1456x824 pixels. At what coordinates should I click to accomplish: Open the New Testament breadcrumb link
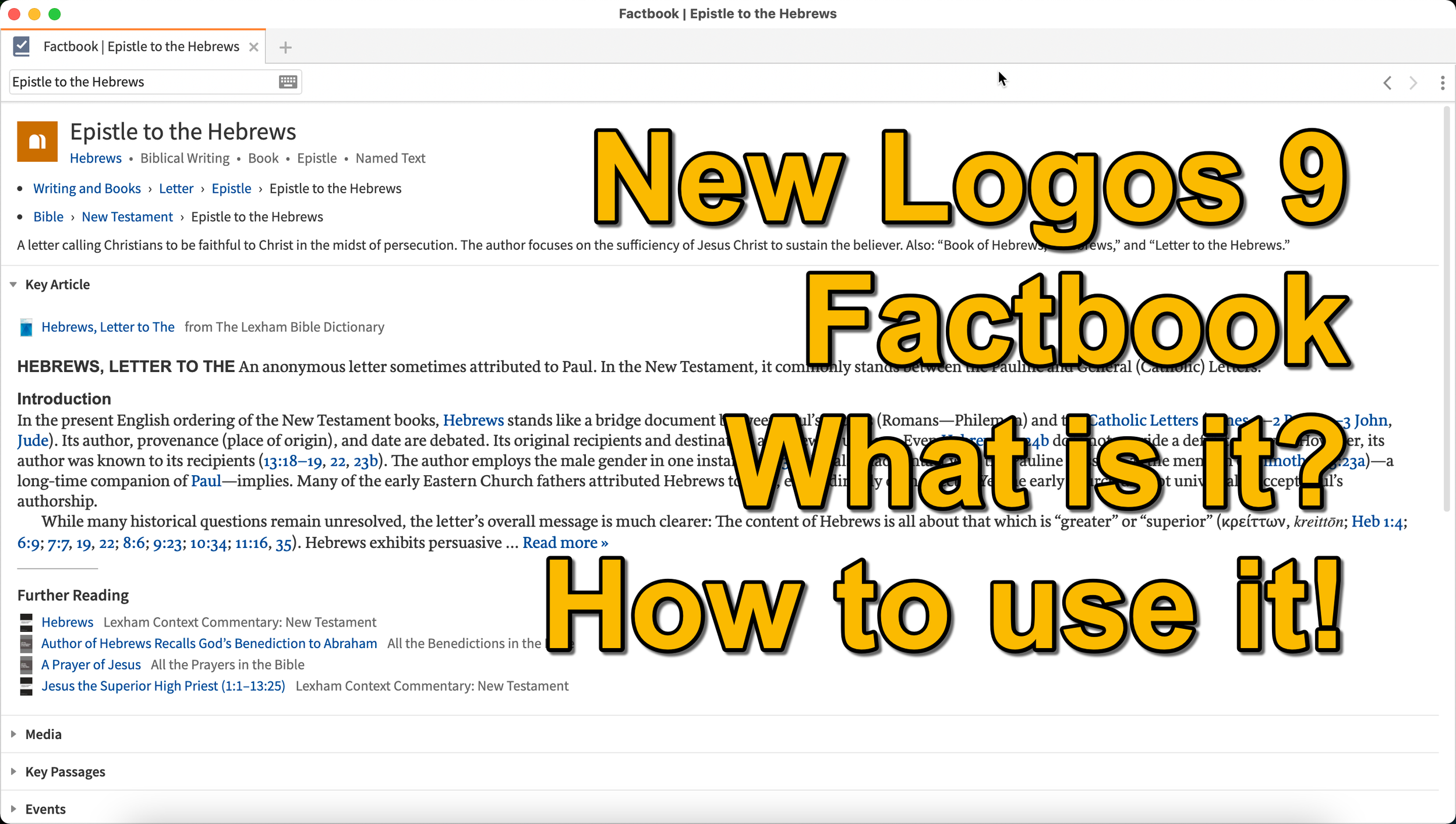127,217
